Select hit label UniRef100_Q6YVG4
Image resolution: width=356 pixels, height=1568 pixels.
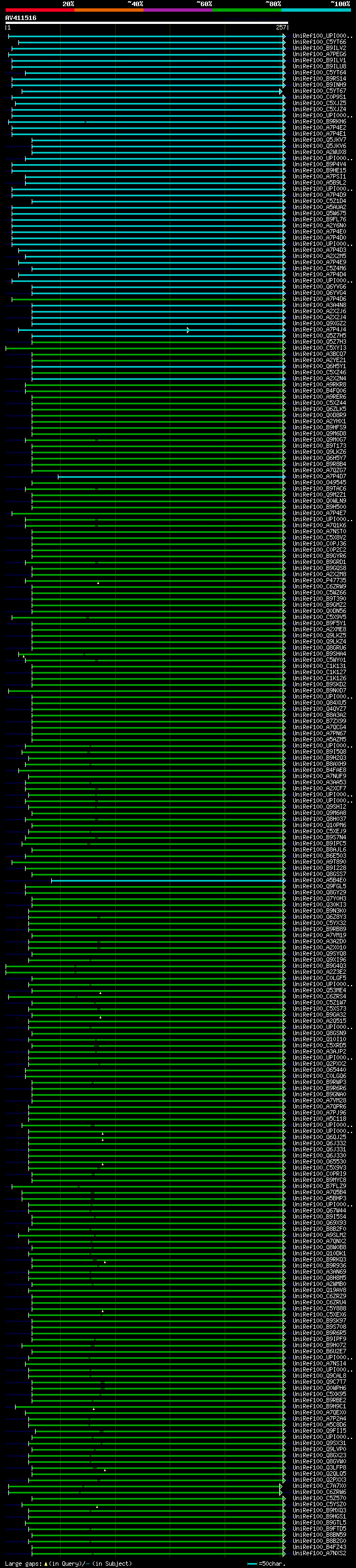(319, 293)
